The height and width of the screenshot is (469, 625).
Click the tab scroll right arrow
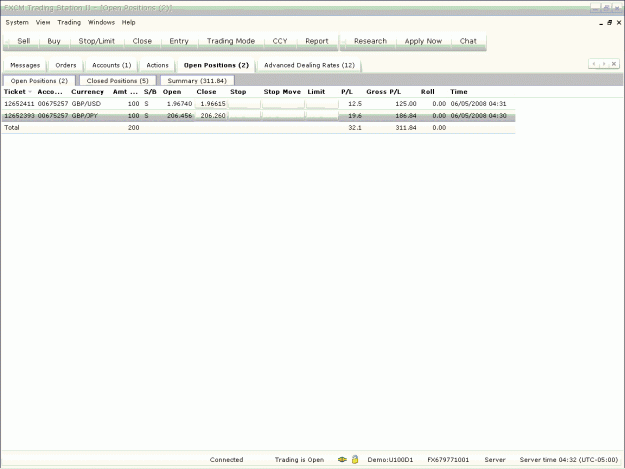(604, 64)
